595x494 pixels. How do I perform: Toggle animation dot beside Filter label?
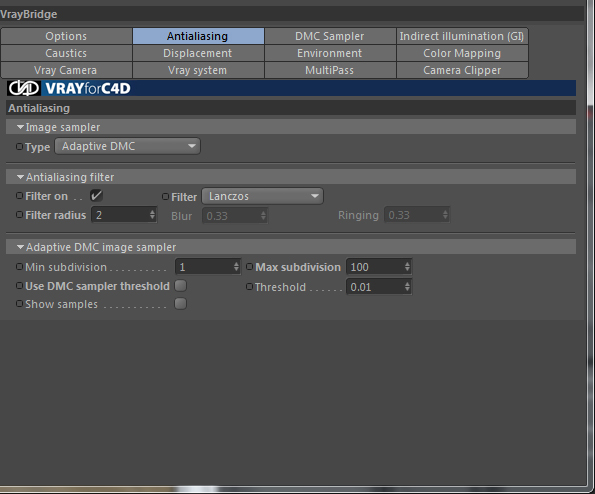[x=165, y=197]
